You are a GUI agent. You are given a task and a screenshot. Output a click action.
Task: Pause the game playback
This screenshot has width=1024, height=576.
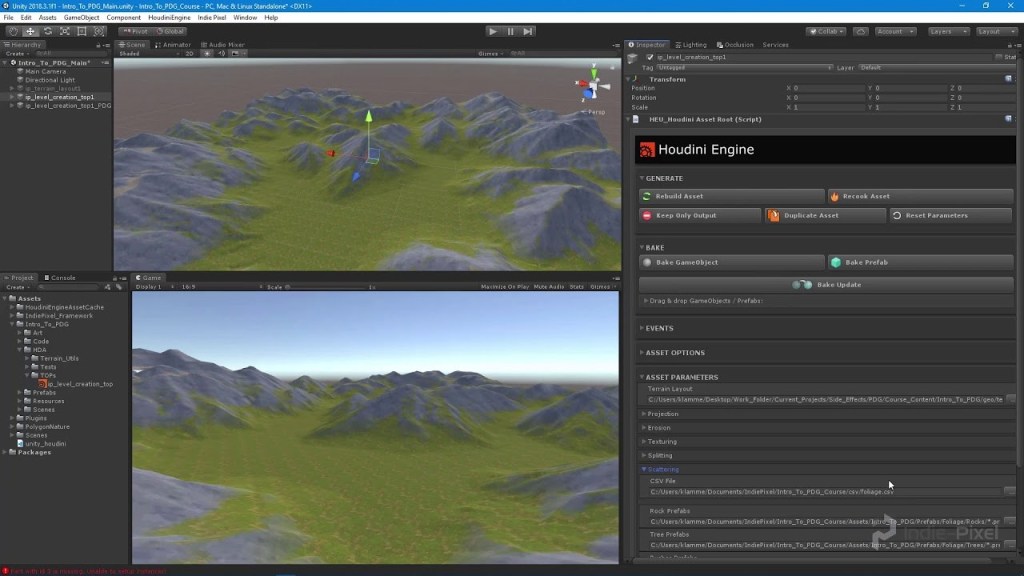click(511, 31)
